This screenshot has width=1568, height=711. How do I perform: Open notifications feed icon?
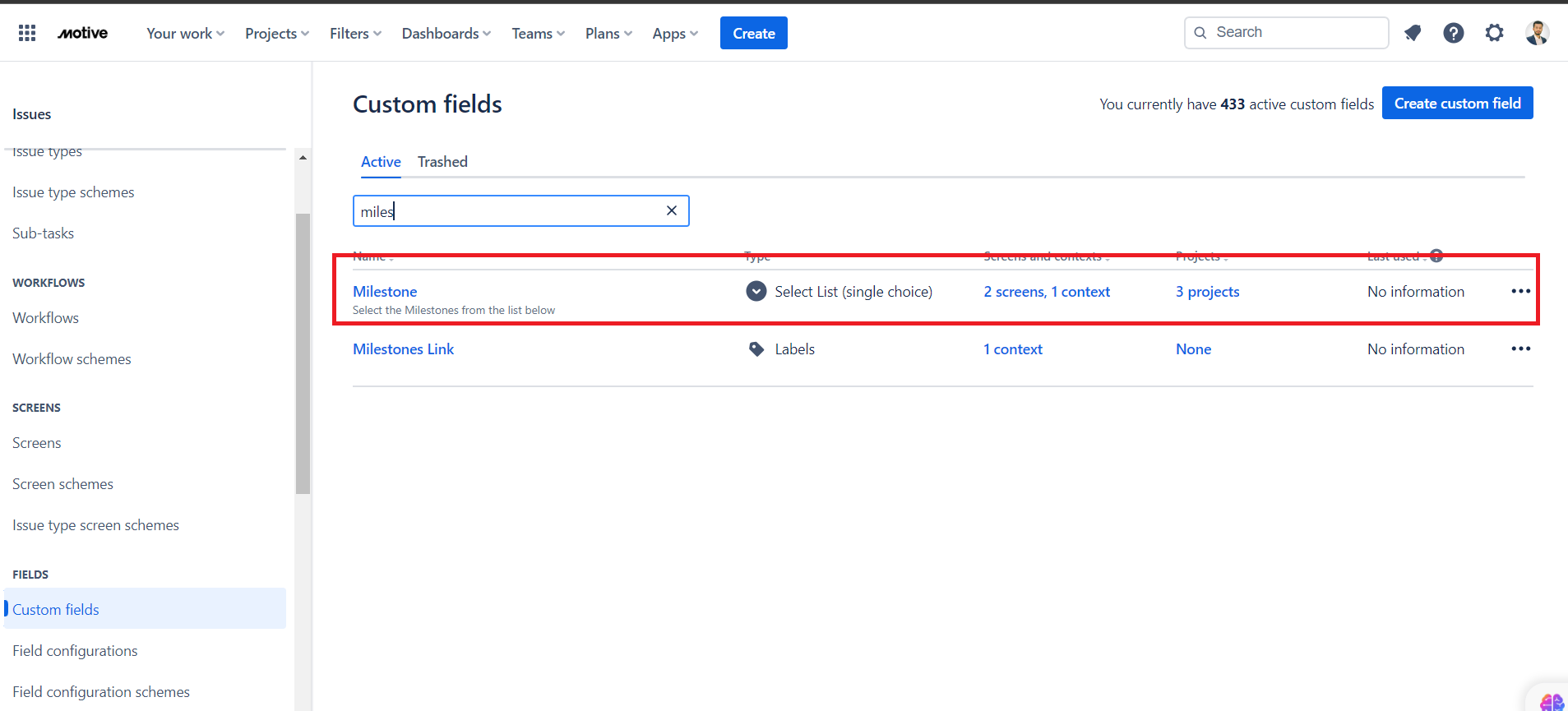(1413, 33)
